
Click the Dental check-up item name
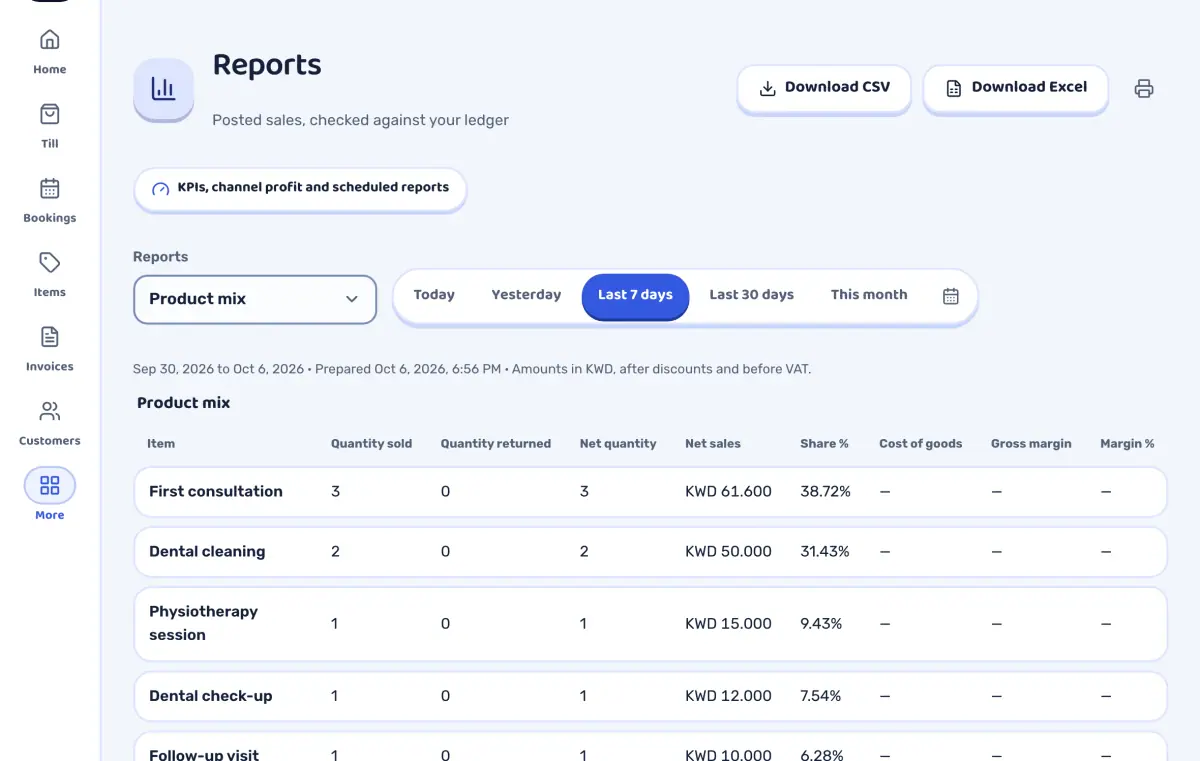point(210,696)
